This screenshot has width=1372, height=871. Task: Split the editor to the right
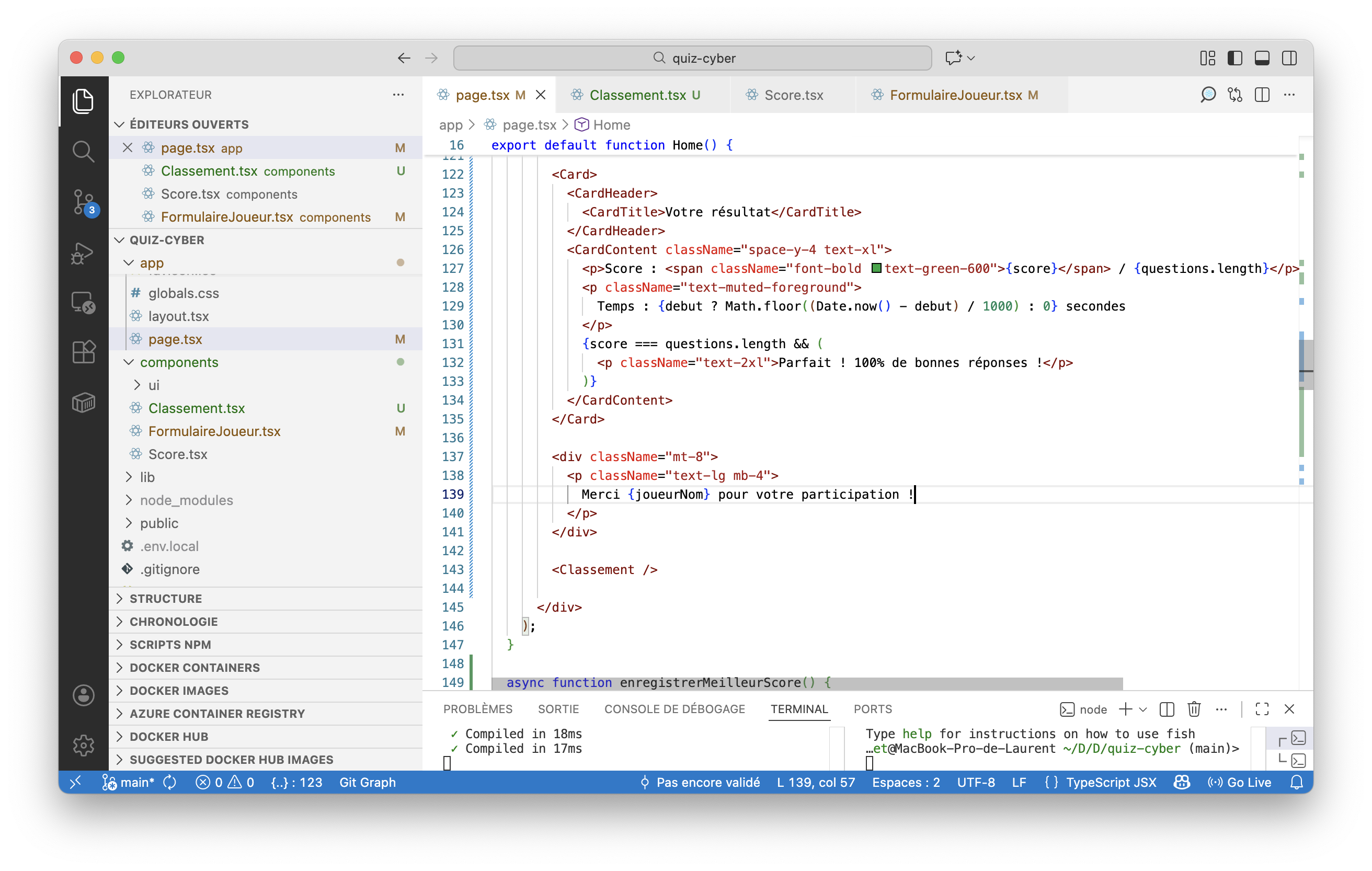pyautogui.click(x=1262, y=95)
